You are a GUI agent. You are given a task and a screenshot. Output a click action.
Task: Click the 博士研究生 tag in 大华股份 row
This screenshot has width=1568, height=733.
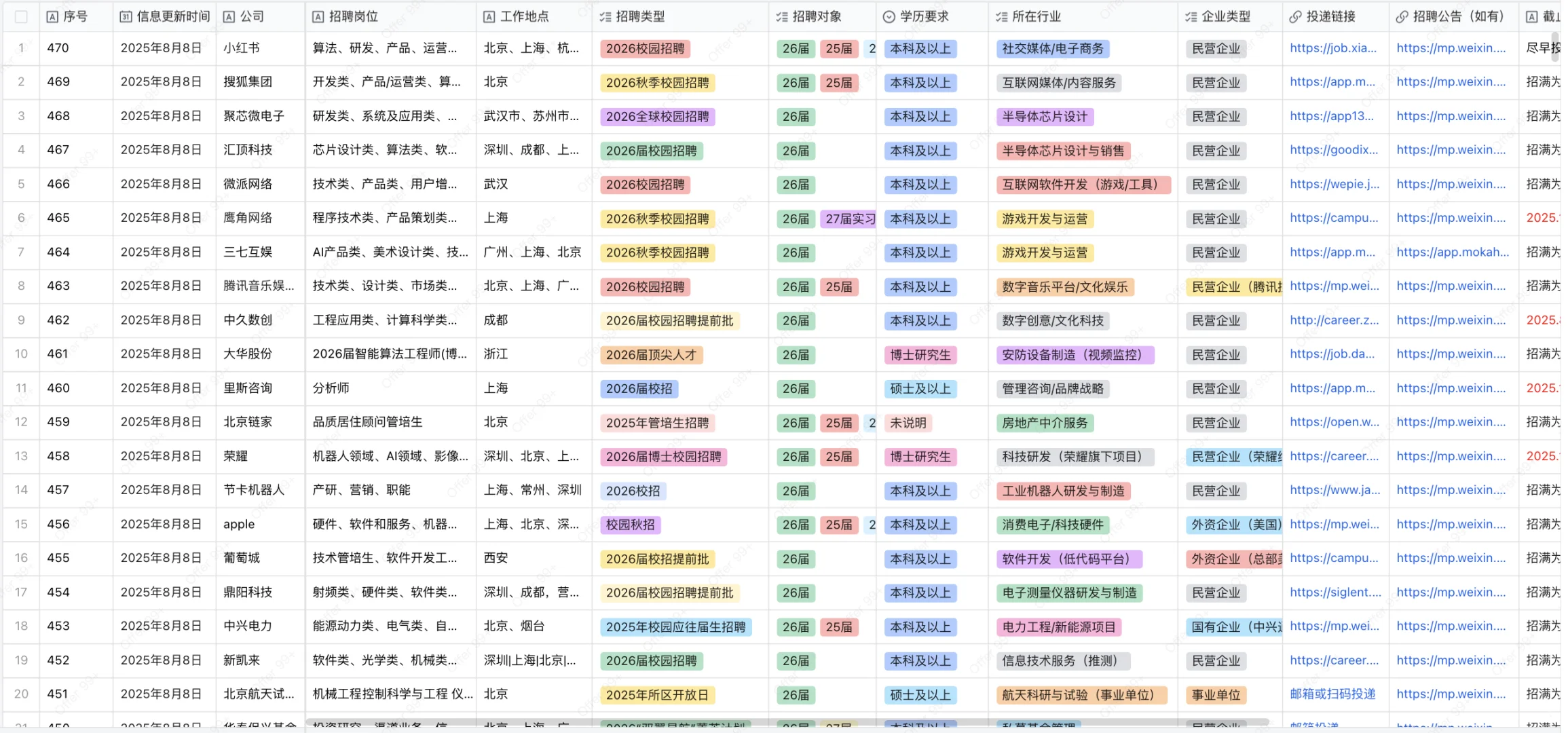[920, 355]
